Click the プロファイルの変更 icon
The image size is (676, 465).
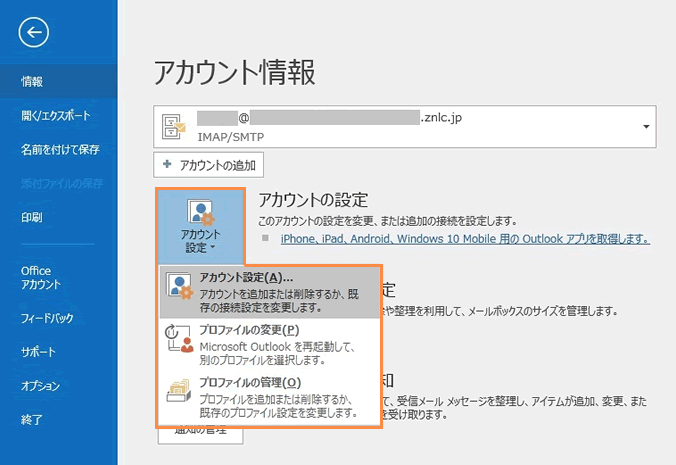click(178, 338)
